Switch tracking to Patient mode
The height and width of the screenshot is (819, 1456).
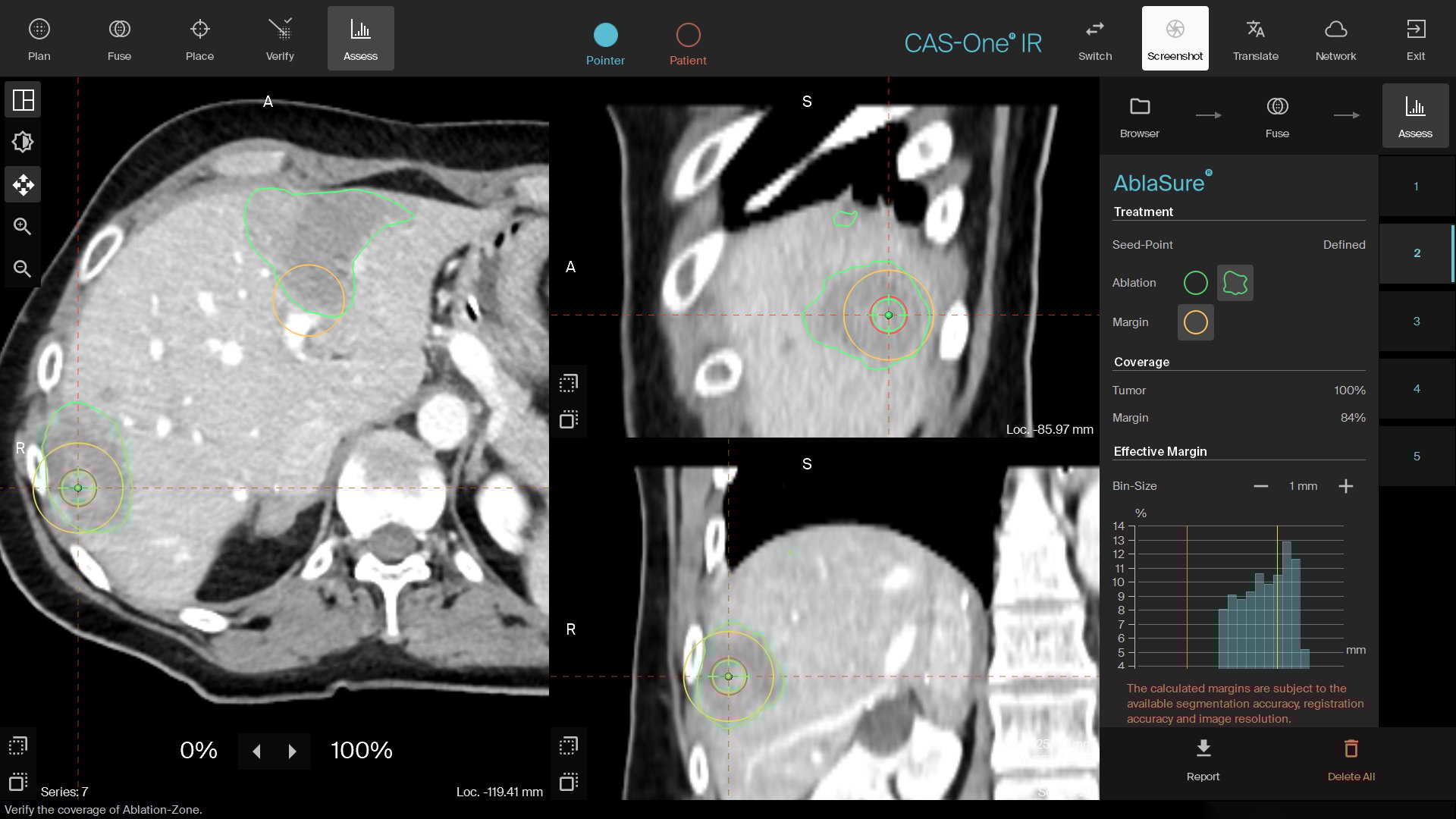coord(688,43)
